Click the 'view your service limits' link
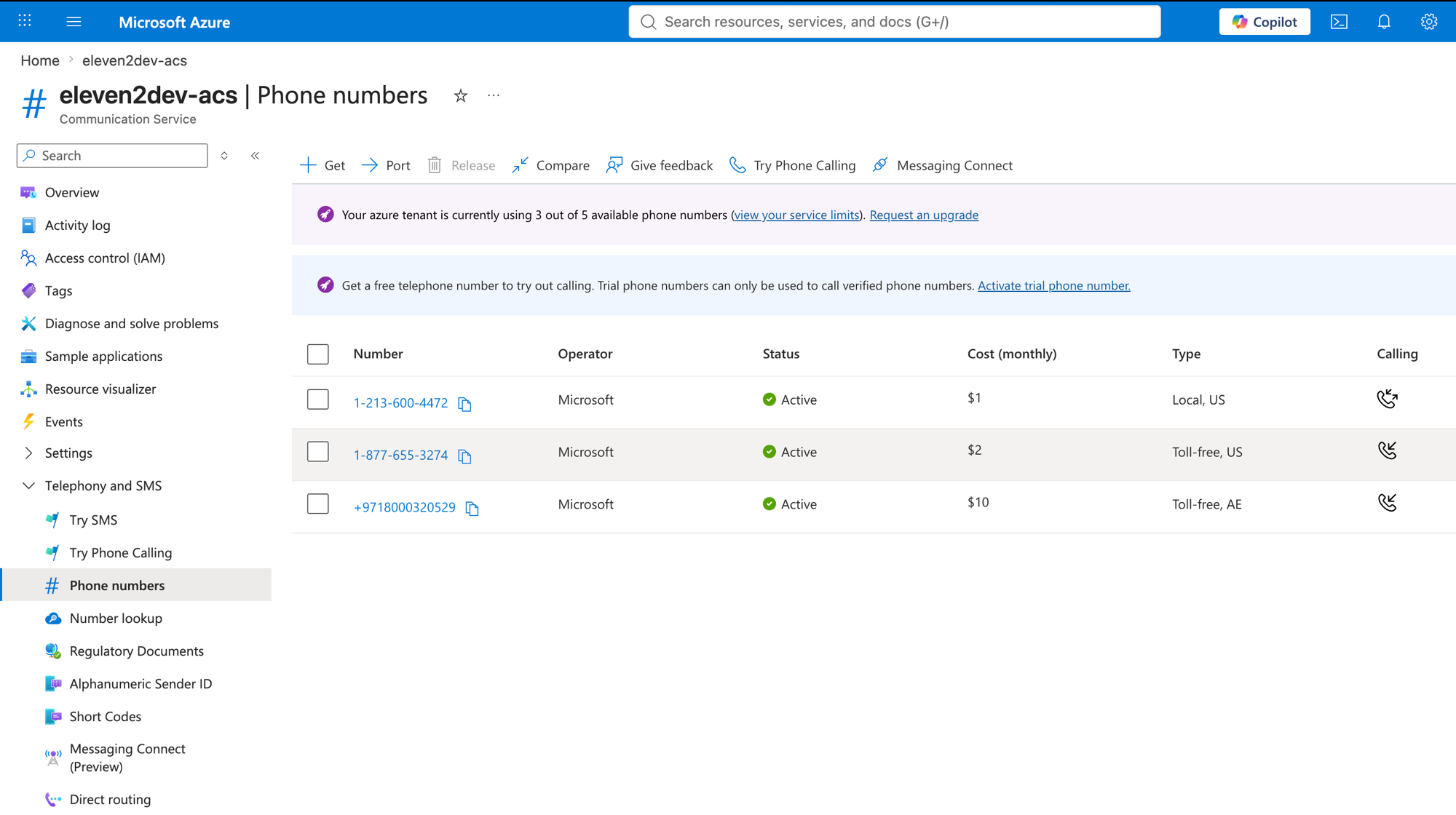Image resolution: width=1456 pixels, height=815 pixels. 796,215
